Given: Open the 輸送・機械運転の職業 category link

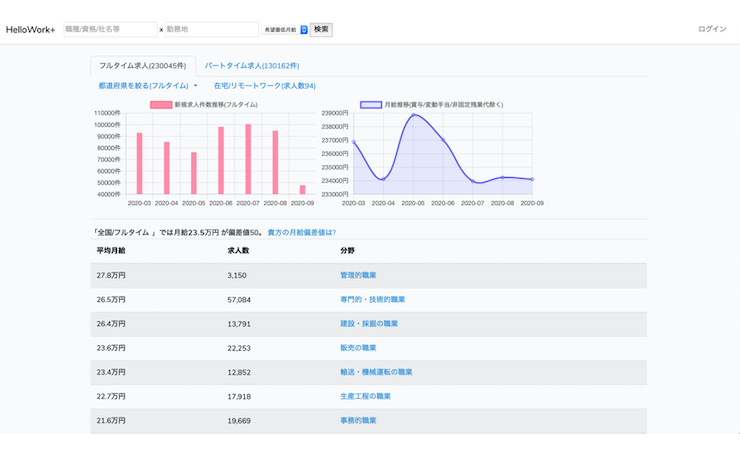Looking at the screenshot, I should [376, 372].
